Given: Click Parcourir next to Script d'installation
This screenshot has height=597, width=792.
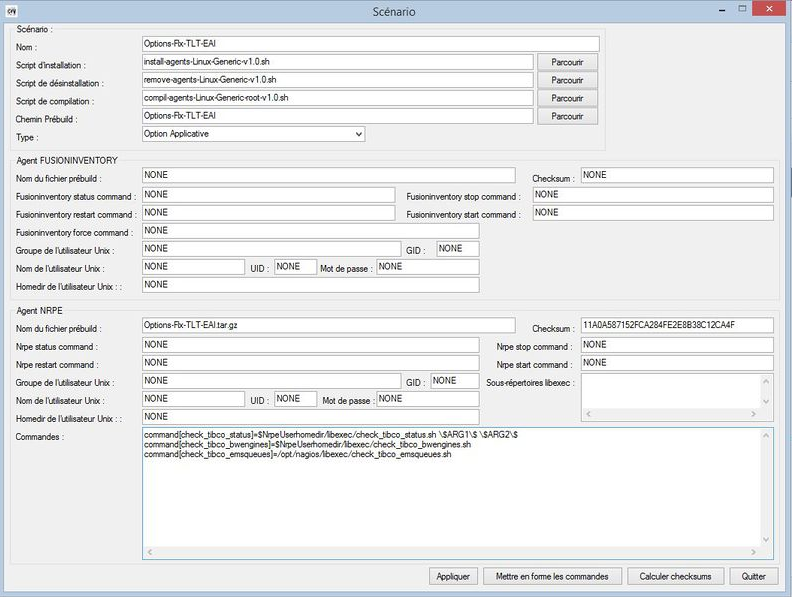Looking at the screenshot, I should coord(567,62).
